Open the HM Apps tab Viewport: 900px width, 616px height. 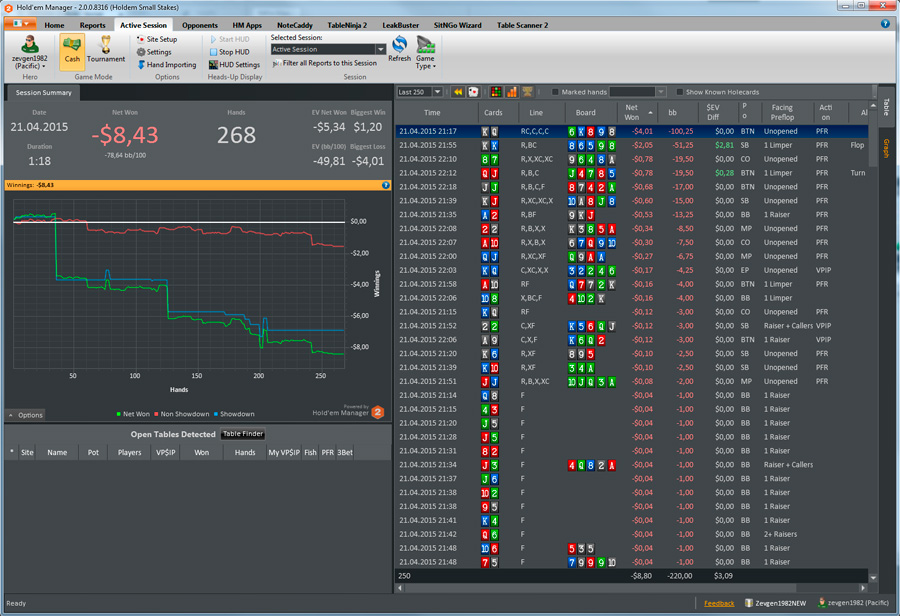tap(247, 25)
